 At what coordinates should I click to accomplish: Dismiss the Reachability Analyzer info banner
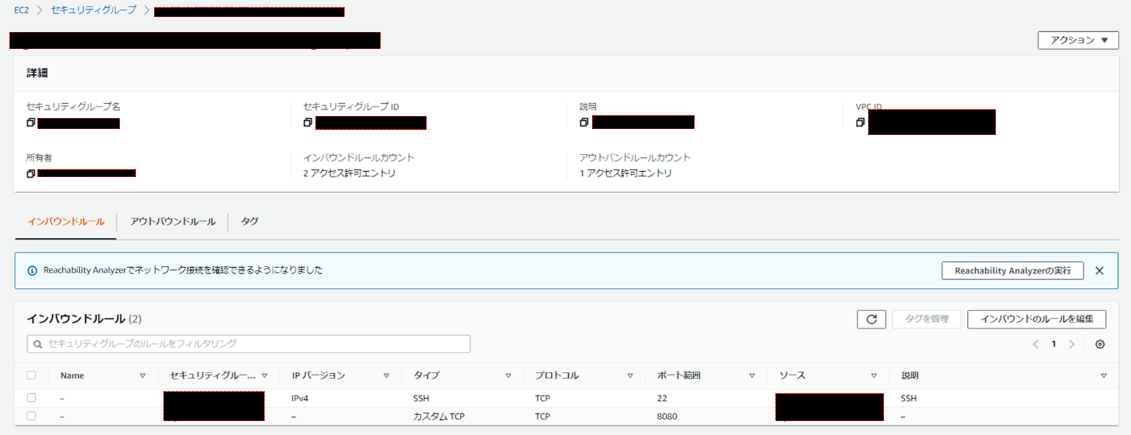(1099, 271)
